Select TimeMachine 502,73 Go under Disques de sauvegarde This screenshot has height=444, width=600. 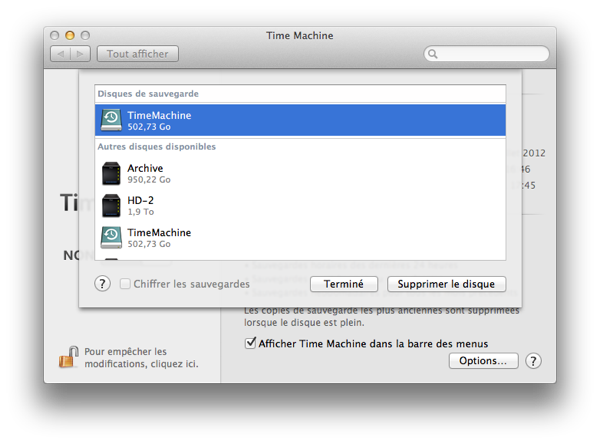[x=300, y=121]
